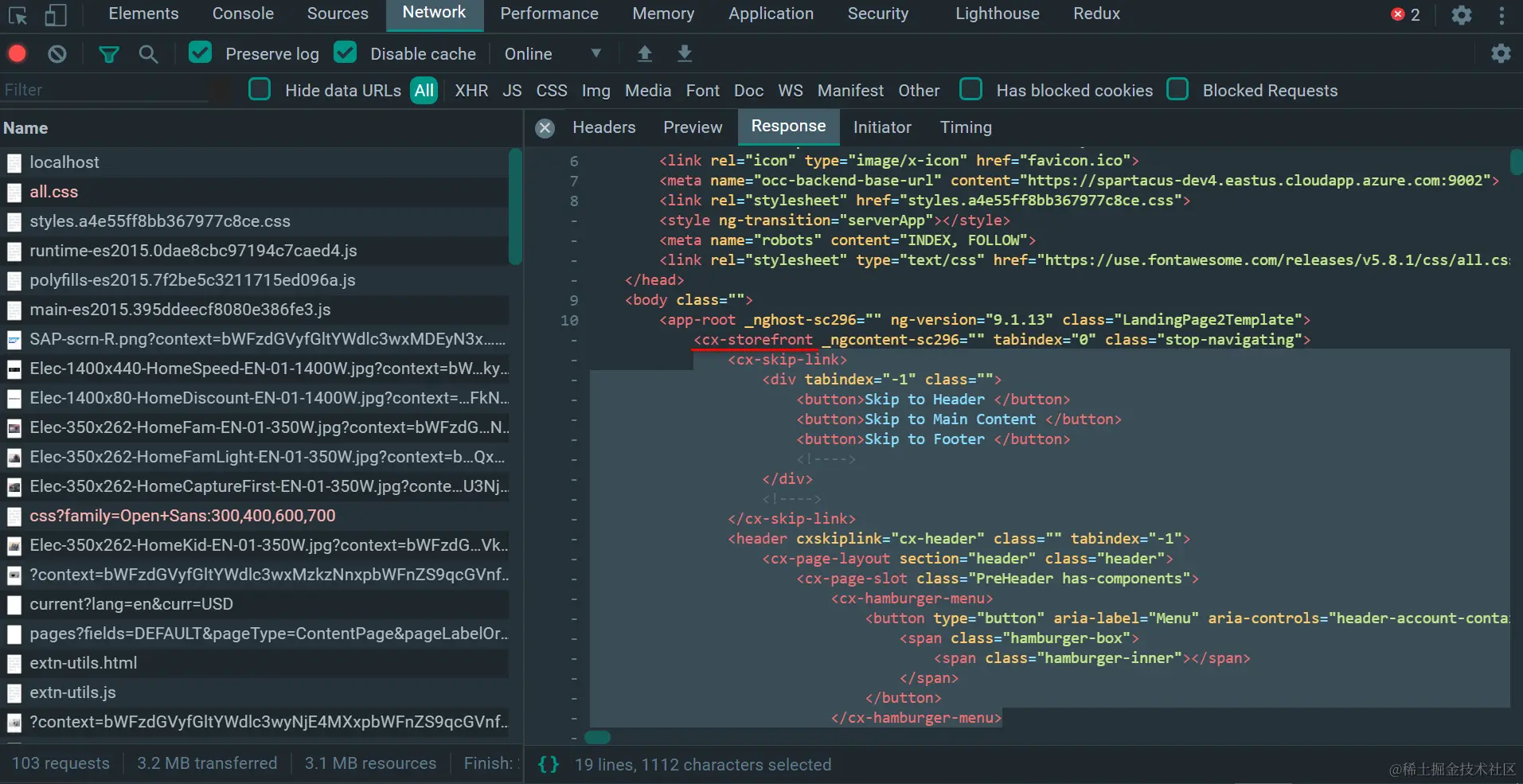Filter requests by Font
Viewport: 1523px width, 784px height.
(703, 91)
